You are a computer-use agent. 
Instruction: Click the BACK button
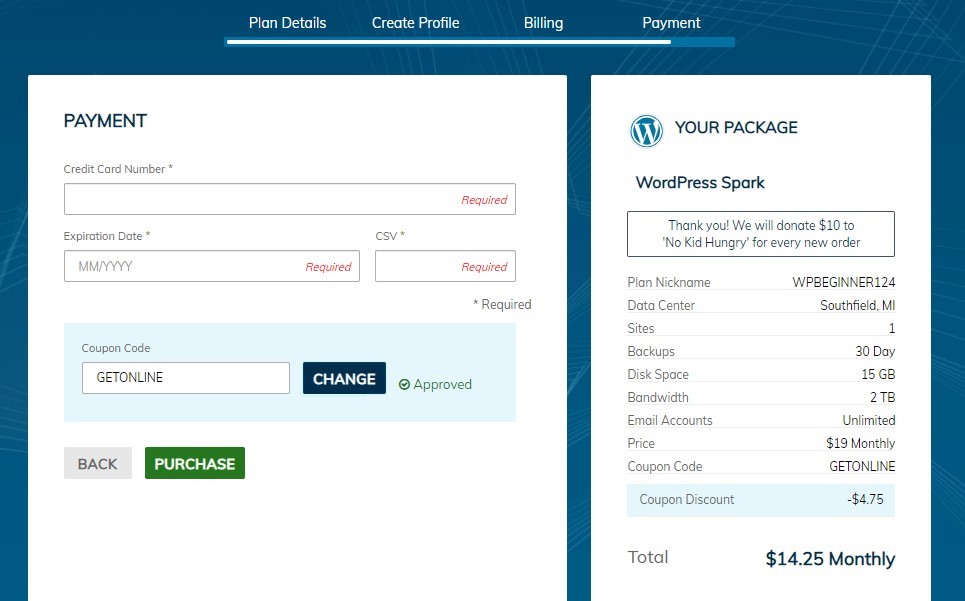(x=98, y=463)
